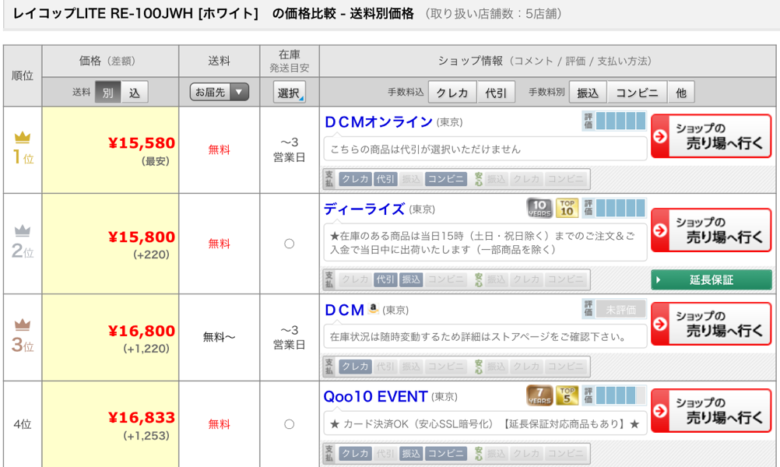
Task: Click the ¥15,800 price
Action: coord(142,237)
